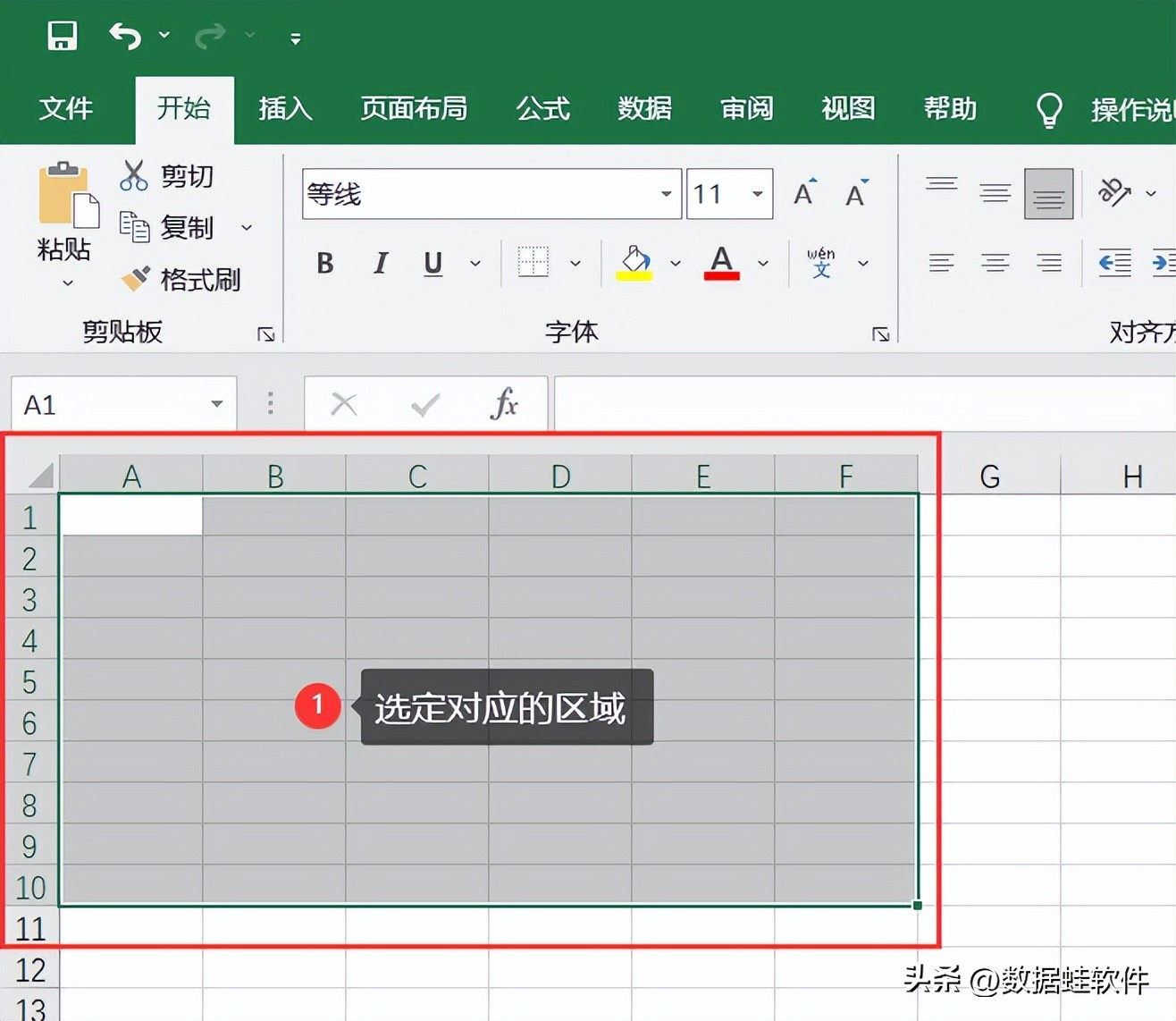Toggle Italic formatting
Viewport: 1176px width, 1021px height.
tap(381, 263)
